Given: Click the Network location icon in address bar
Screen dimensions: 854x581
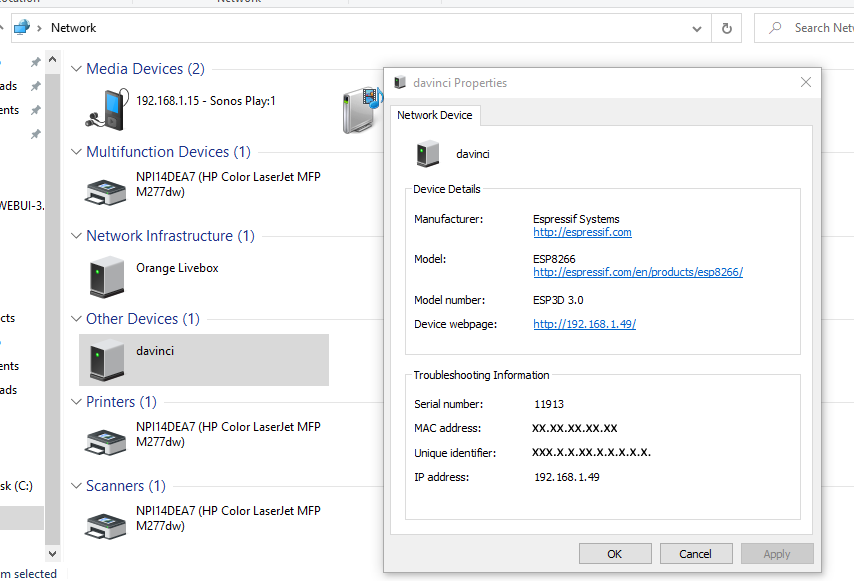Looking at the screenshot, I should point(22,27).
